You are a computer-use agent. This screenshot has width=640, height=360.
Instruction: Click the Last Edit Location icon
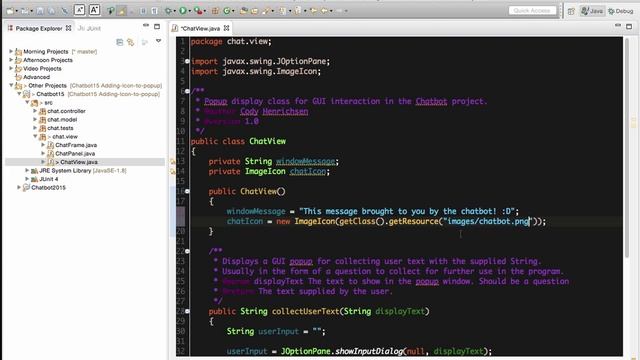(313, 11)
